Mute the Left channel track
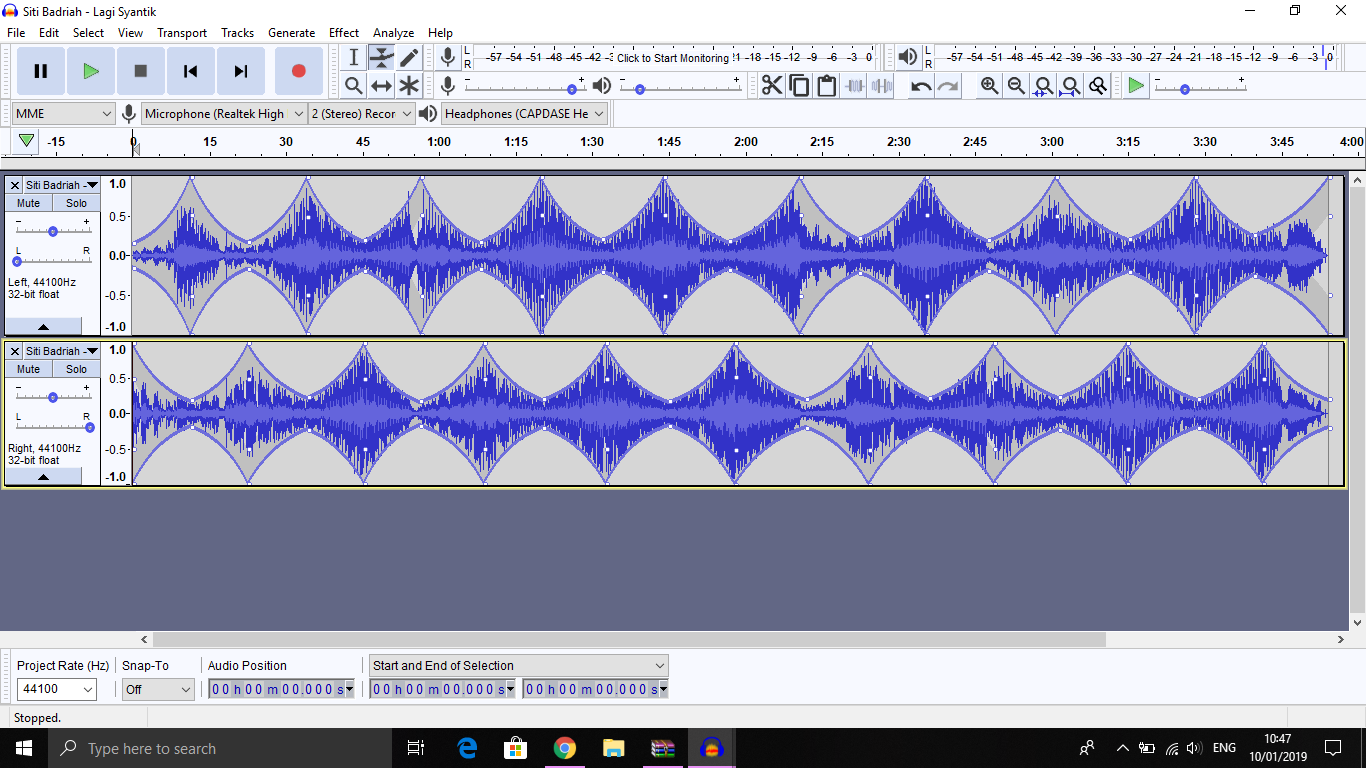The width and height of the screenshot is (1366, 768). (x=28, y=203)
